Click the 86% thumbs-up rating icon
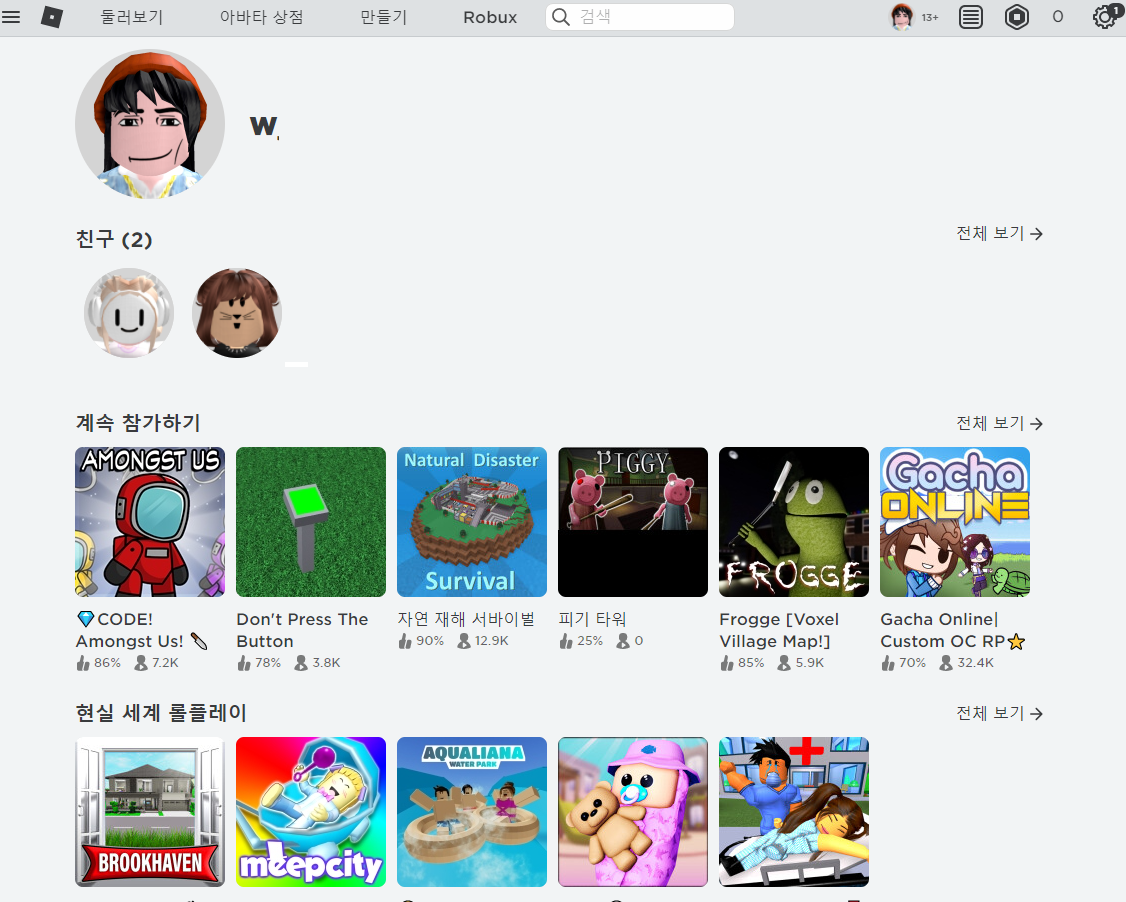Image resolution: width=1126 pixels, height=902 pixels. 83,663
